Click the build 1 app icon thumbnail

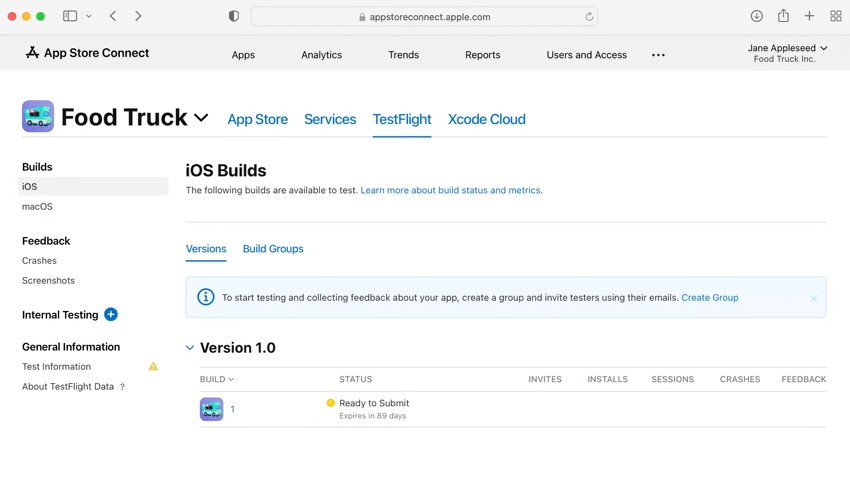click(211, 409)
